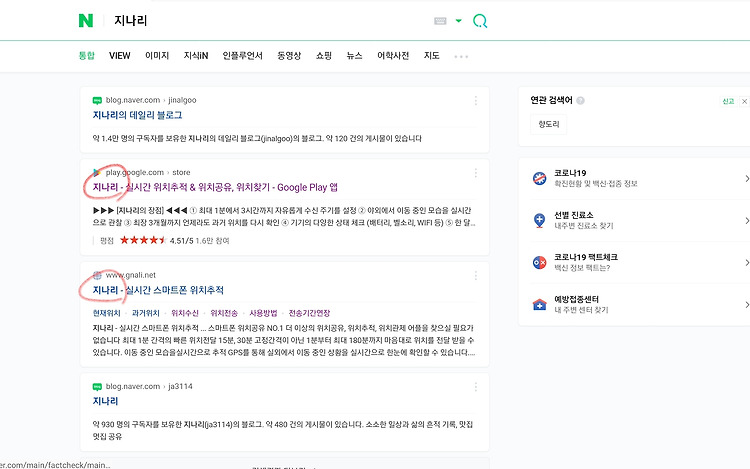750x469 pixels.
Task: Click the Google Play icon beside play.google.com
Action: click(x=97, y=173)
